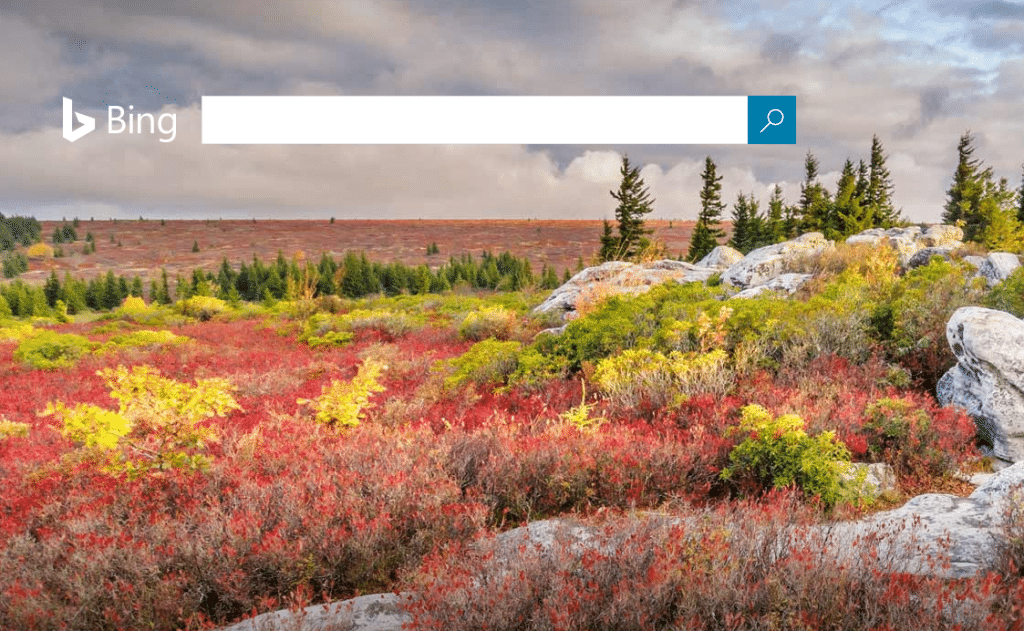Focus the Bing search text field

point(475,120)
